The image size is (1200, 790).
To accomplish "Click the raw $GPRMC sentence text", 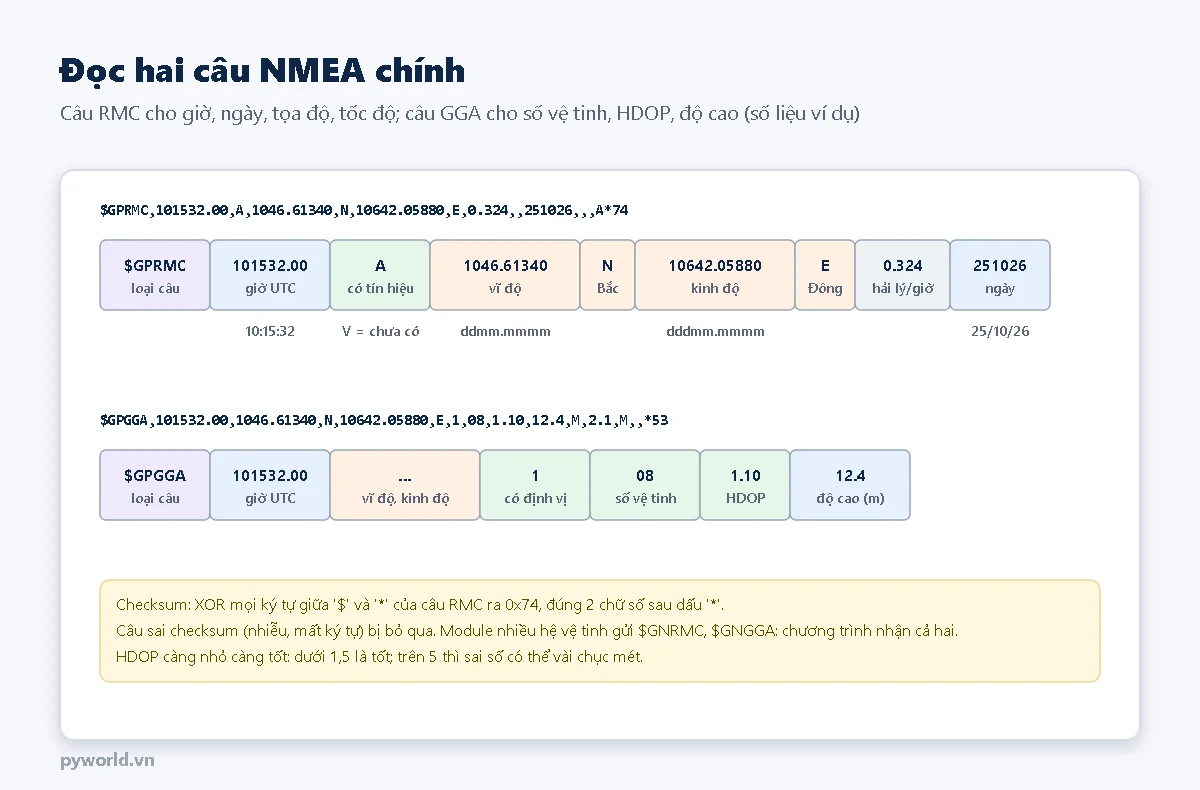I will (364, 210).
